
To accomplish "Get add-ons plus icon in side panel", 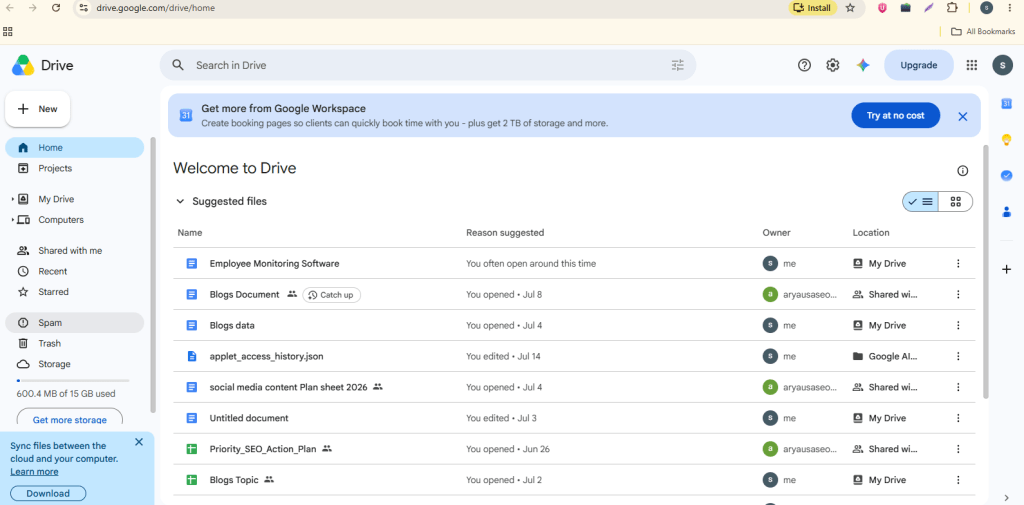I will [x=1006, y=269].
